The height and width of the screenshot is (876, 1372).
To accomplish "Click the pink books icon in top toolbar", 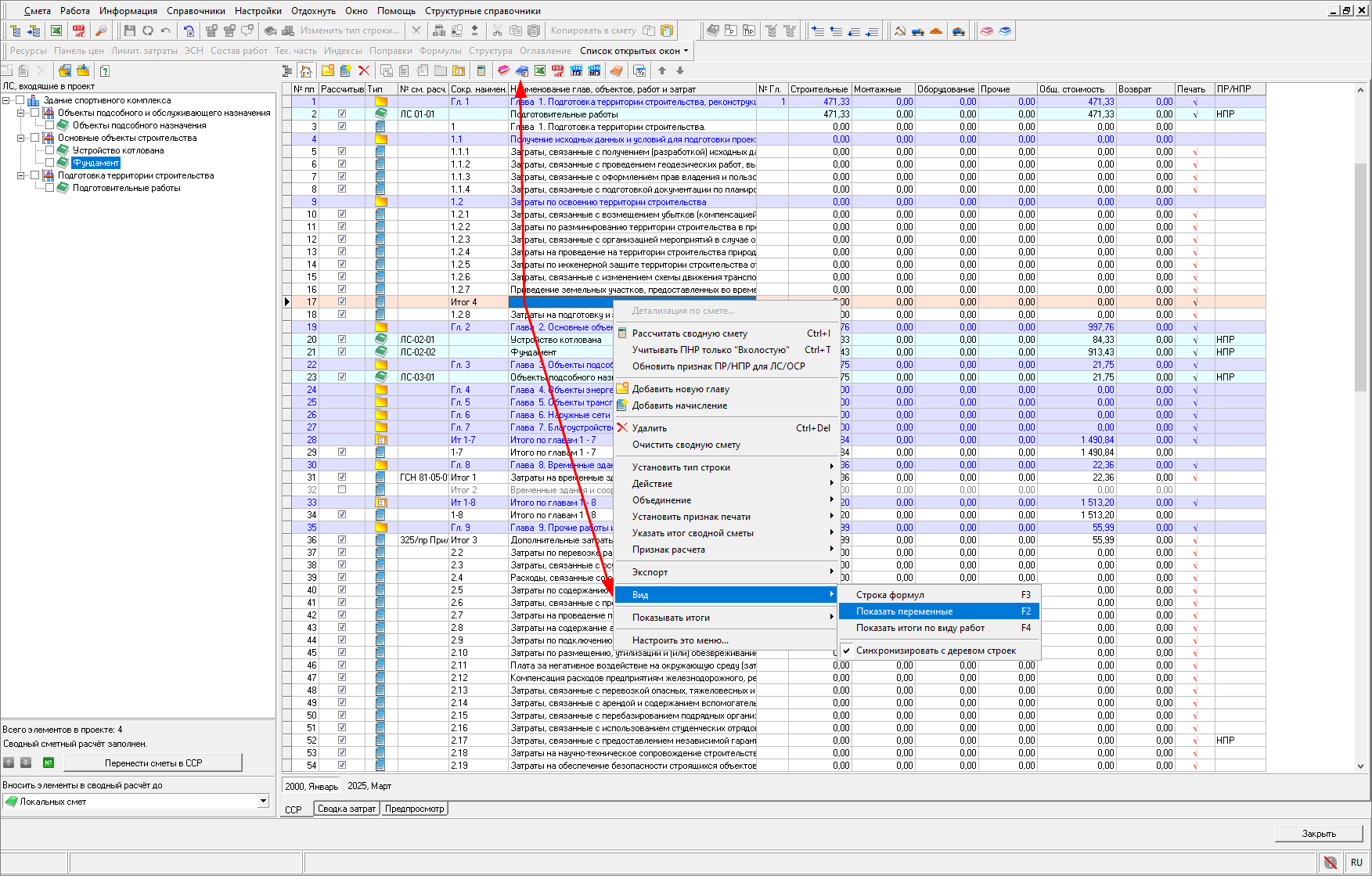I will [987, 31].
